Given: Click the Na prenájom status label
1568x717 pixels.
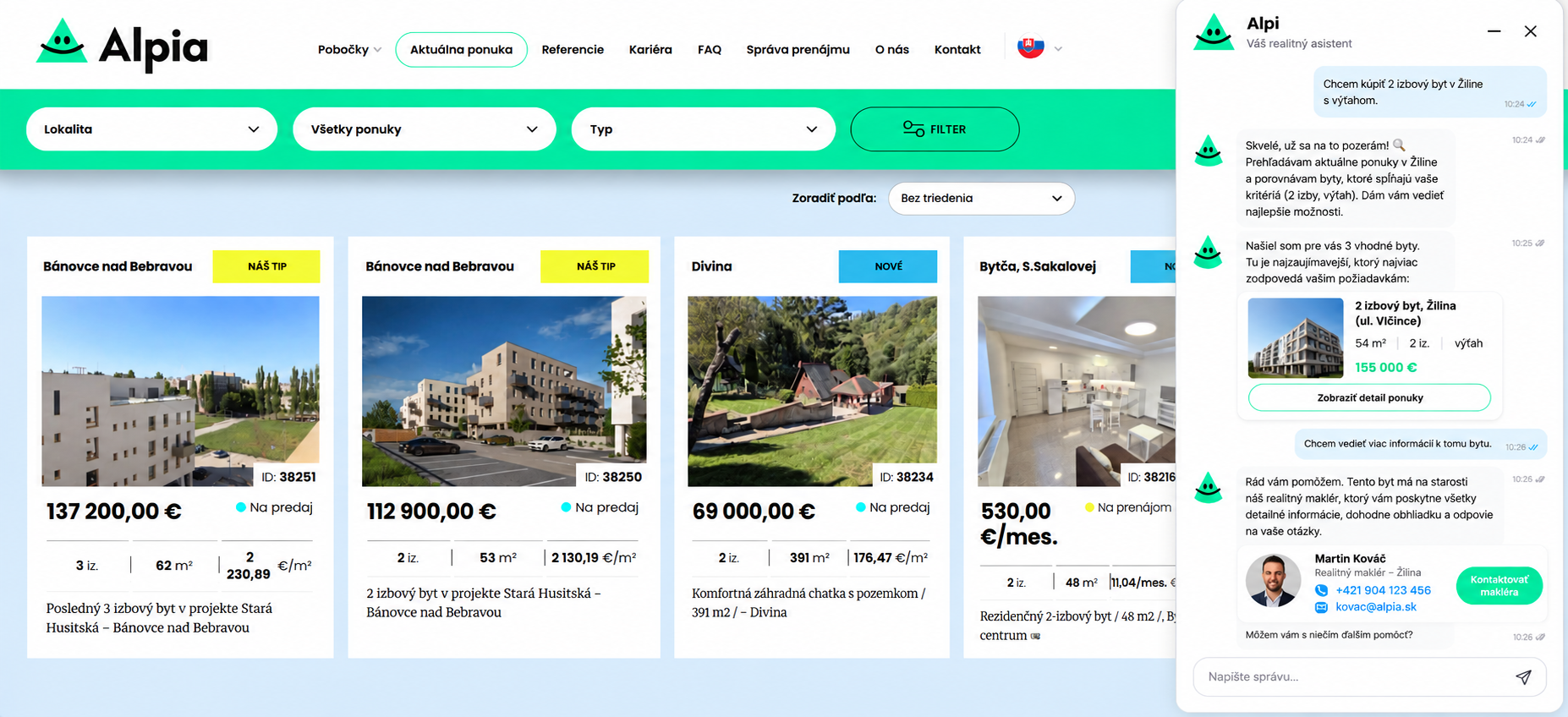Looking at the screenshot, I should (x=1134, y=507).
